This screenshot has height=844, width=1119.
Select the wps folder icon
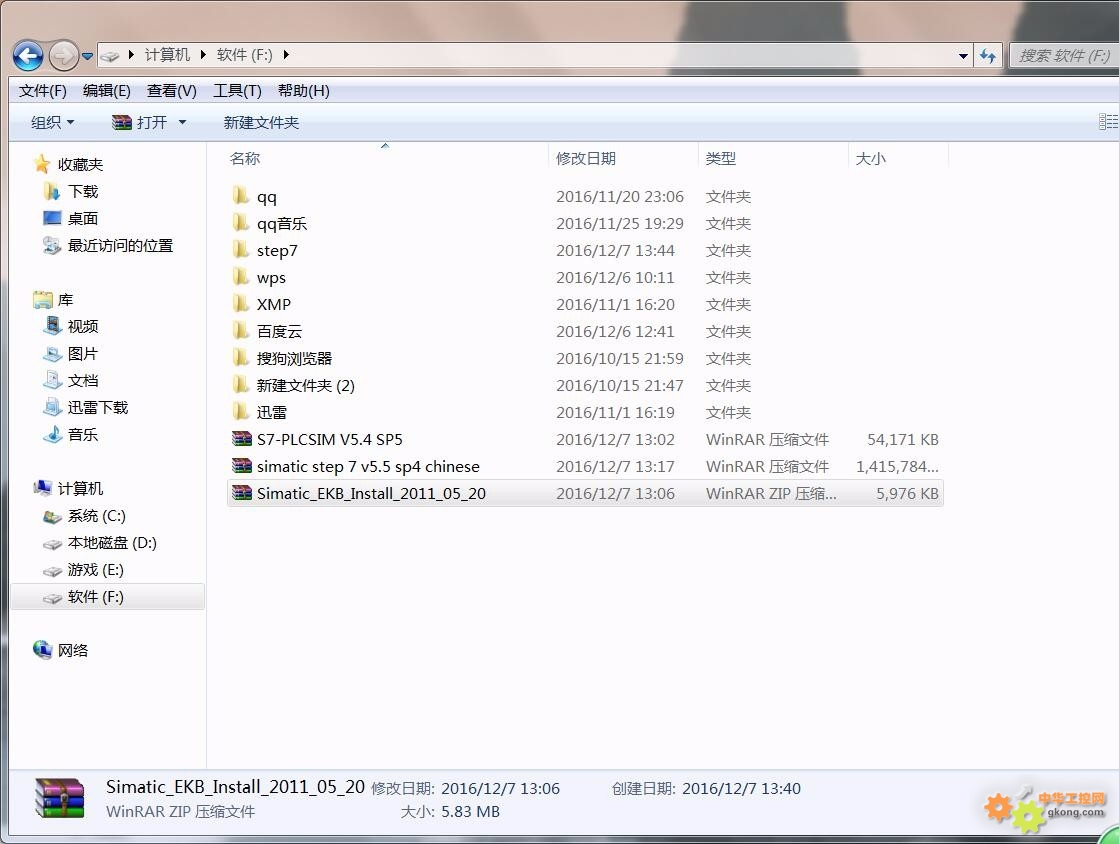click(x=241, y=278)
